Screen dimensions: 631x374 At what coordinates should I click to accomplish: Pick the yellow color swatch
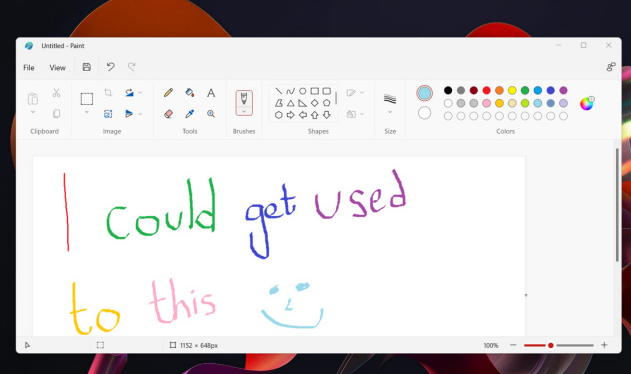pos(512,90)
